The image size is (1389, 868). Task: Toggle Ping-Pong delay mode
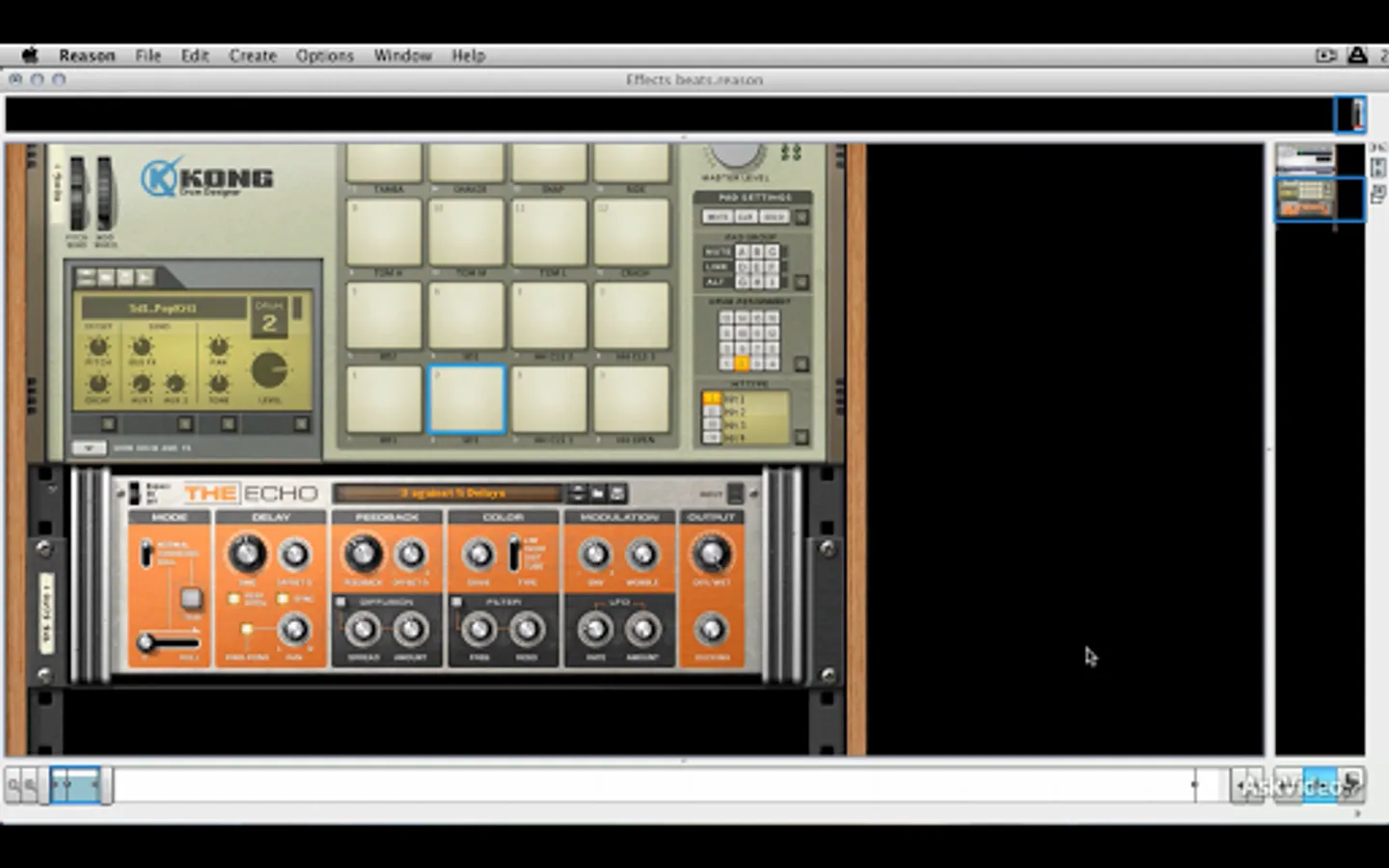(247, 631)
